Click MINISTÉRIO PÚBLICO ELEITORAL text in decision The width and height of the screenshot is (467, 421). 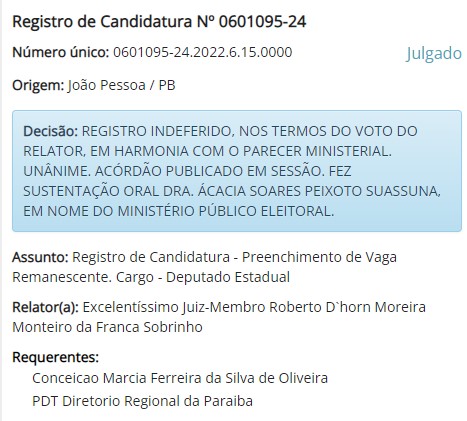[226, 211]
